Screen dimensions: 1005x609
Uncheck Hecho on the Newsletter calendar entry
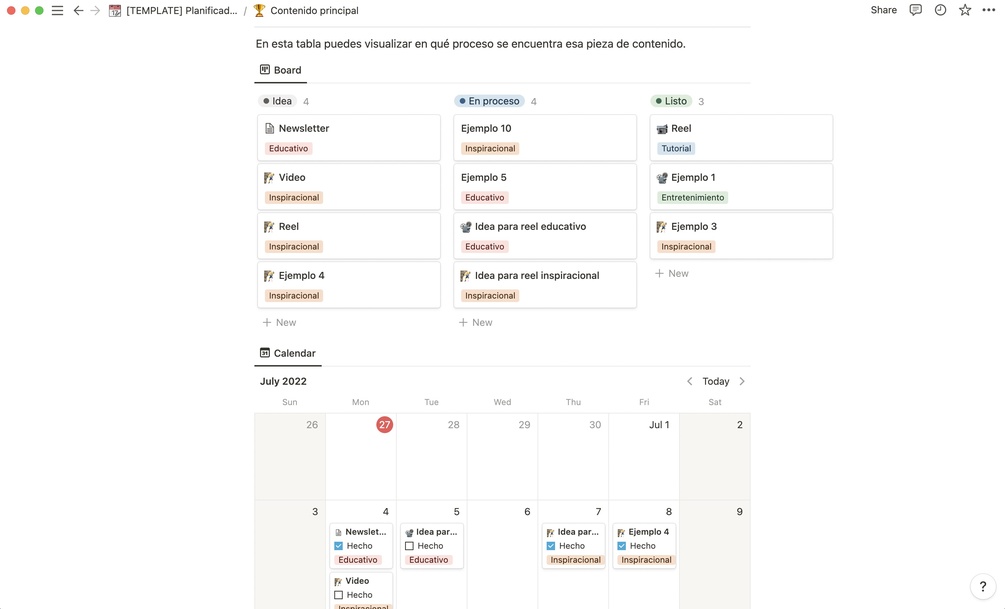[x=339, y=546]
